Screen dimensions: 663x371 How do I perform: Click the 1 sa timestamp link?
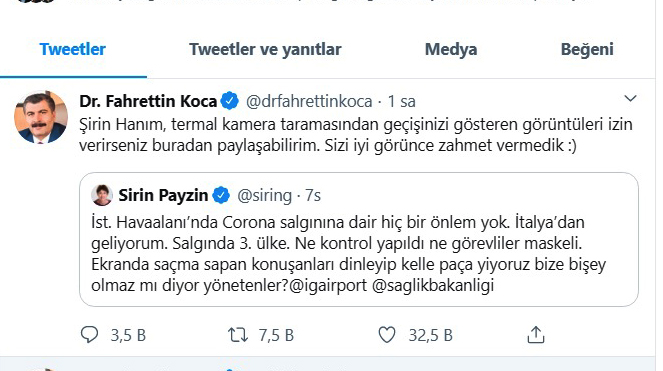point(402,102)
